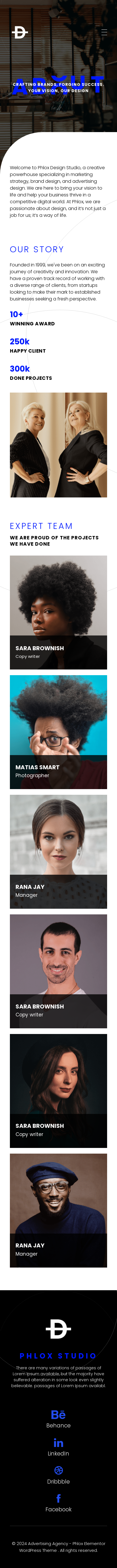This screenshot has width=117, height=1568.
Task: Open the LinkedIn text link
Action: 58,1453
